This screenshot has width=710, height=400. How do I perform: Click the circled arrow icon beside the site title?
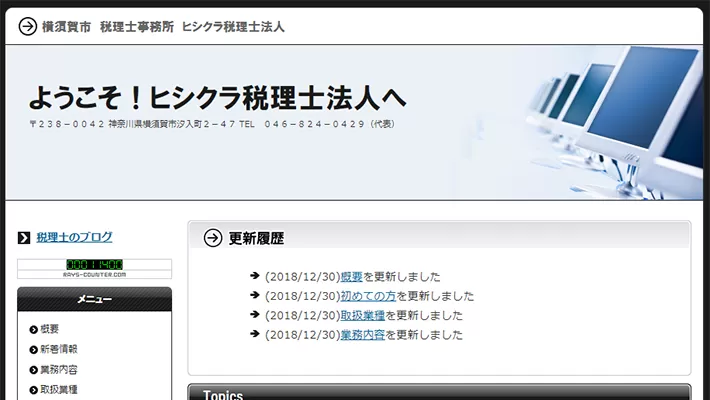click(x=28, y=26)
